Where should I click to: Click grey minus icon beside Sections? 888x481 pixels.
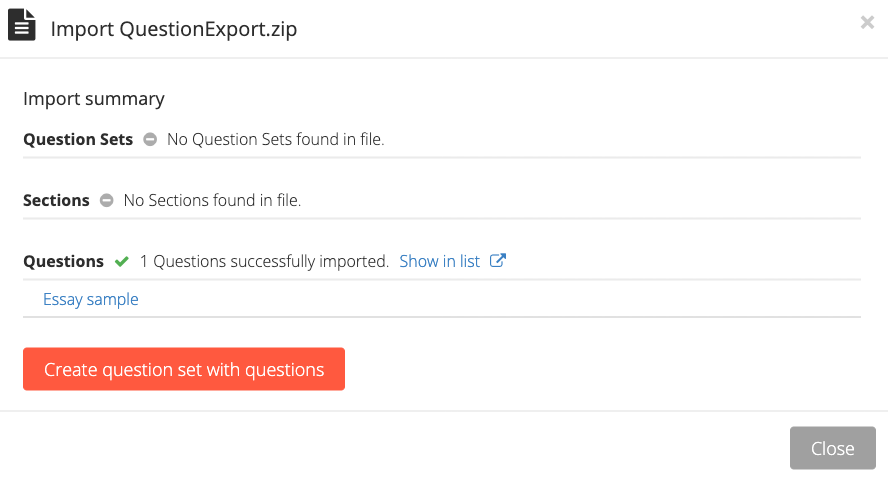point(106,201)
